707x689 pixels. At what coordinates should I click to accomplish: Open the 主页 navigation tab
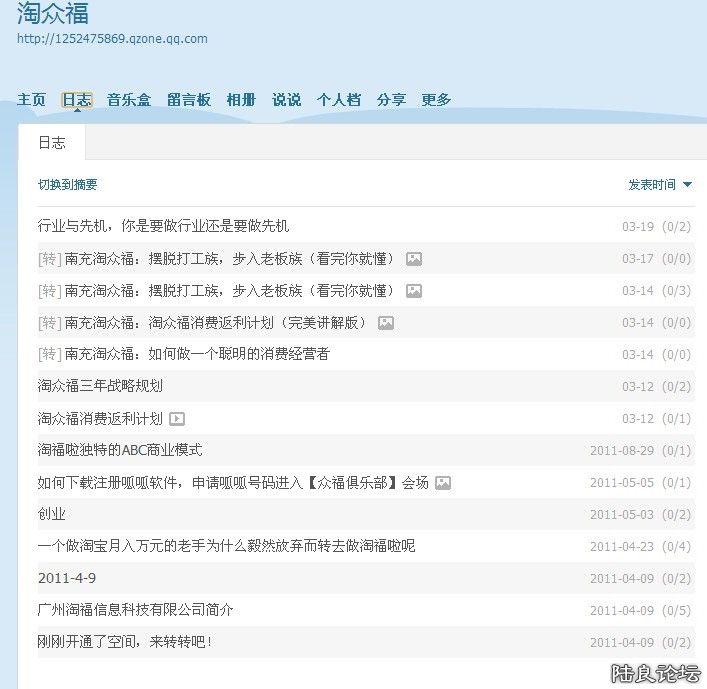tap(32, 100)
